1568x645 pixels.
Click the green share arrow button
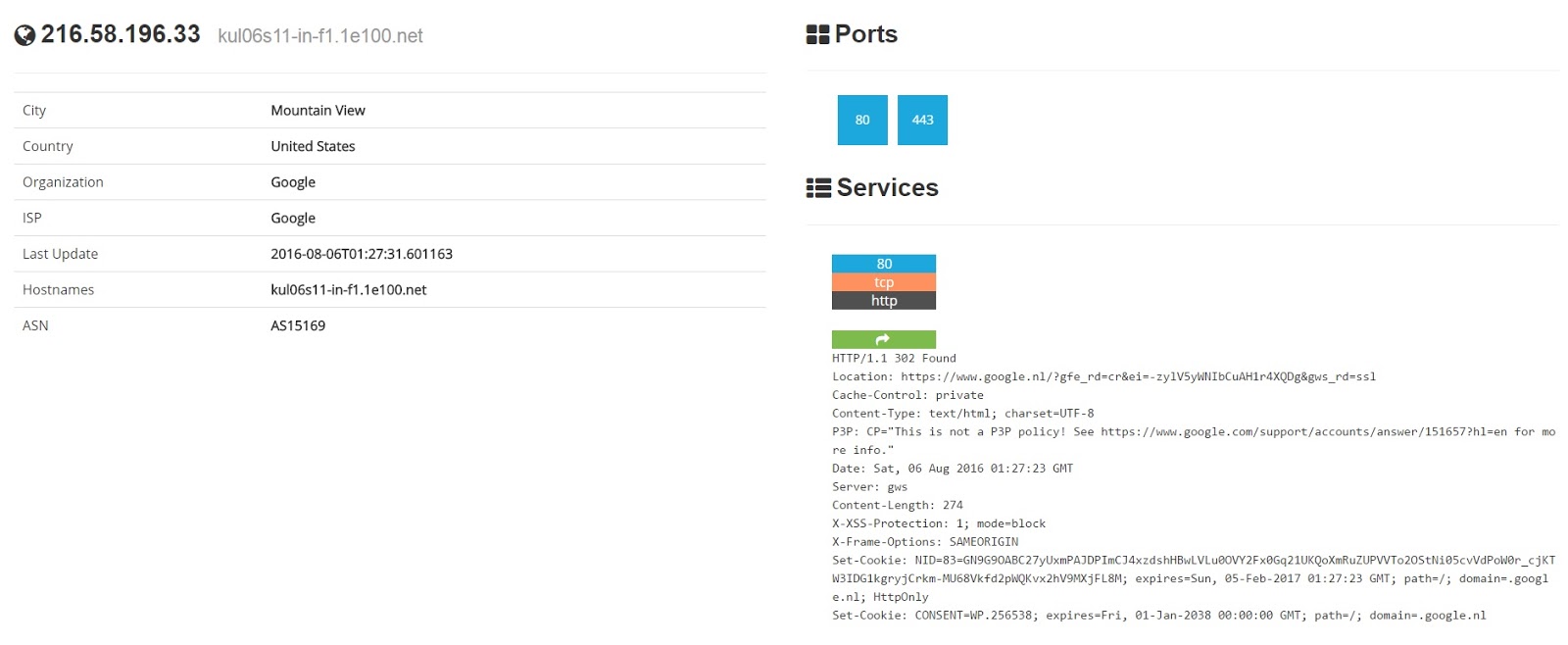(883, 339)
